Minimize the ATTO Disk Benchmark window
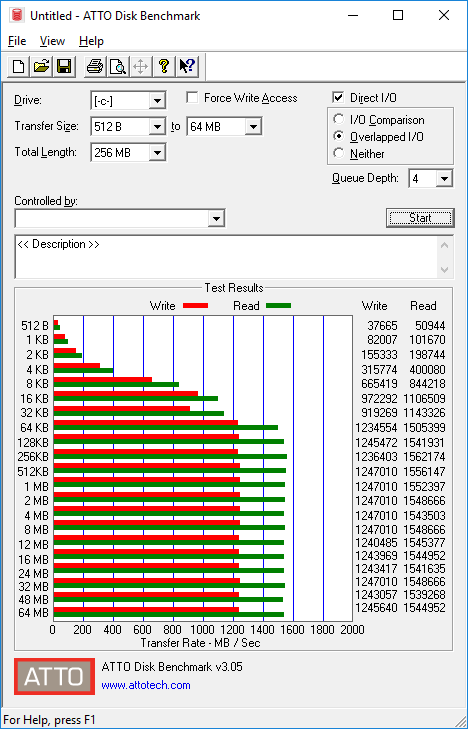Screen dimensions: 468x729 [353, 15]
